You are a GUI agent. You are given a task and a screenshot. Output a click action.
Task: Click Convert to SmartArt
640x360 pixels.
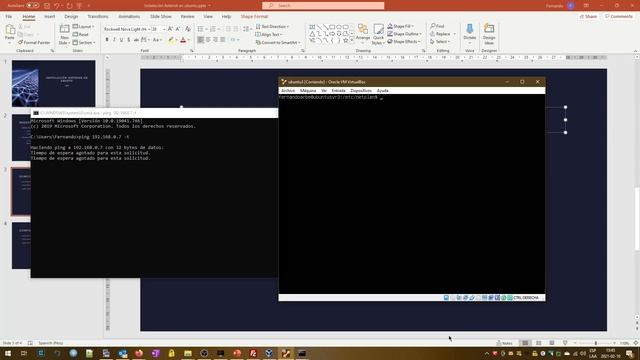click(278, 42)
